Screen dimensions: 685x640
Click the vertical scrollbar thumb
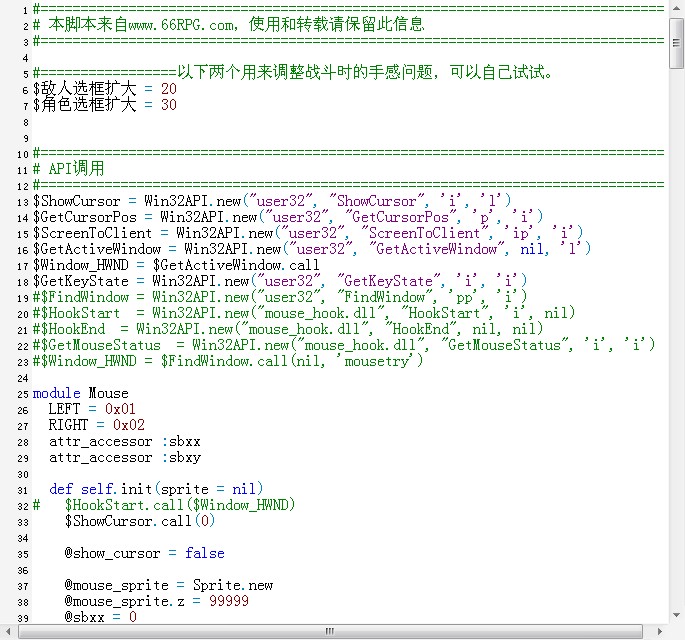(676, 43)
